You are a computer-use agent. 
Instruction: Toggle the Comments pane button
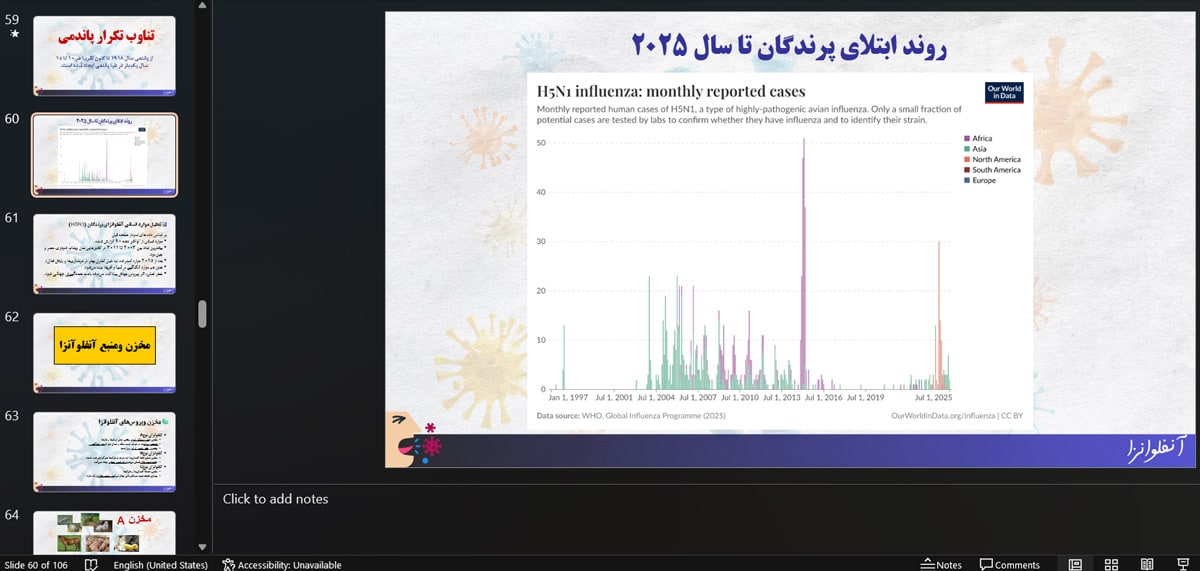1010,564
